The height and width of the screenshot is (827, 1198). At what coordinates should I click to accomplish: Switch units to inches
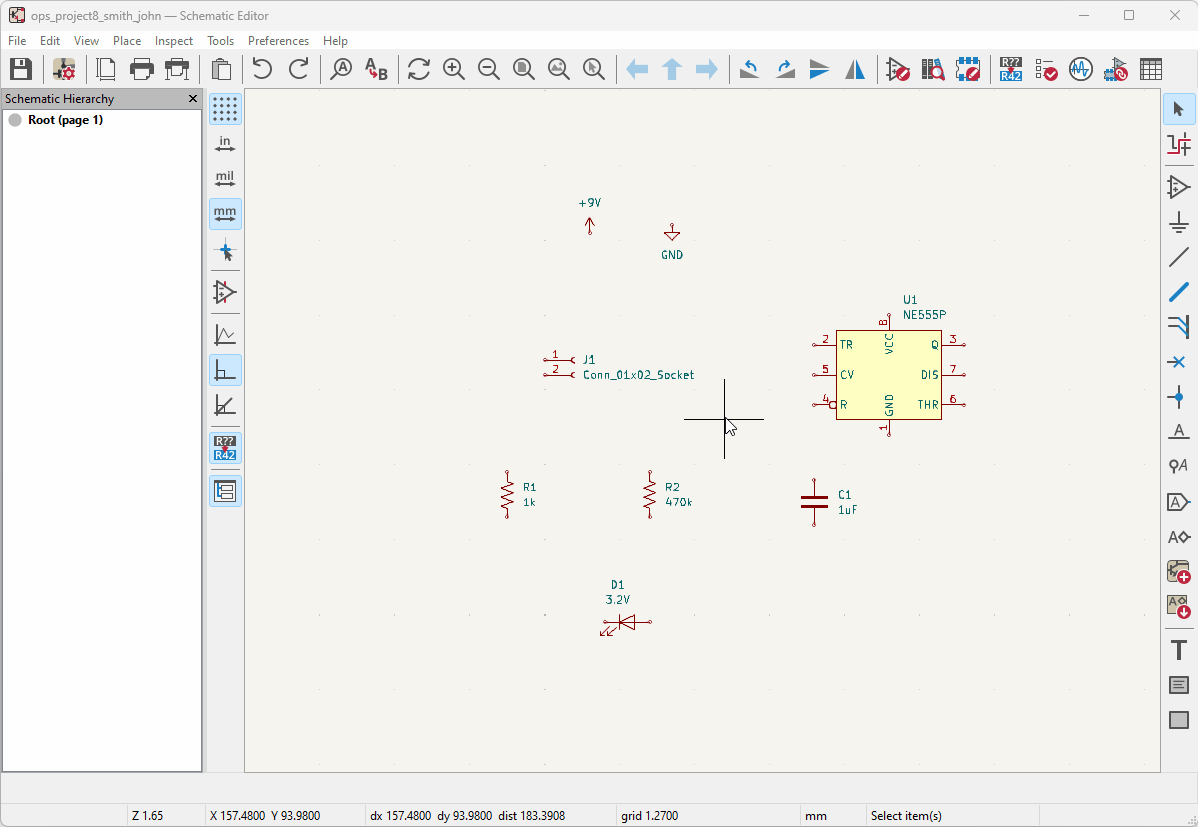(x=225, y=144)
